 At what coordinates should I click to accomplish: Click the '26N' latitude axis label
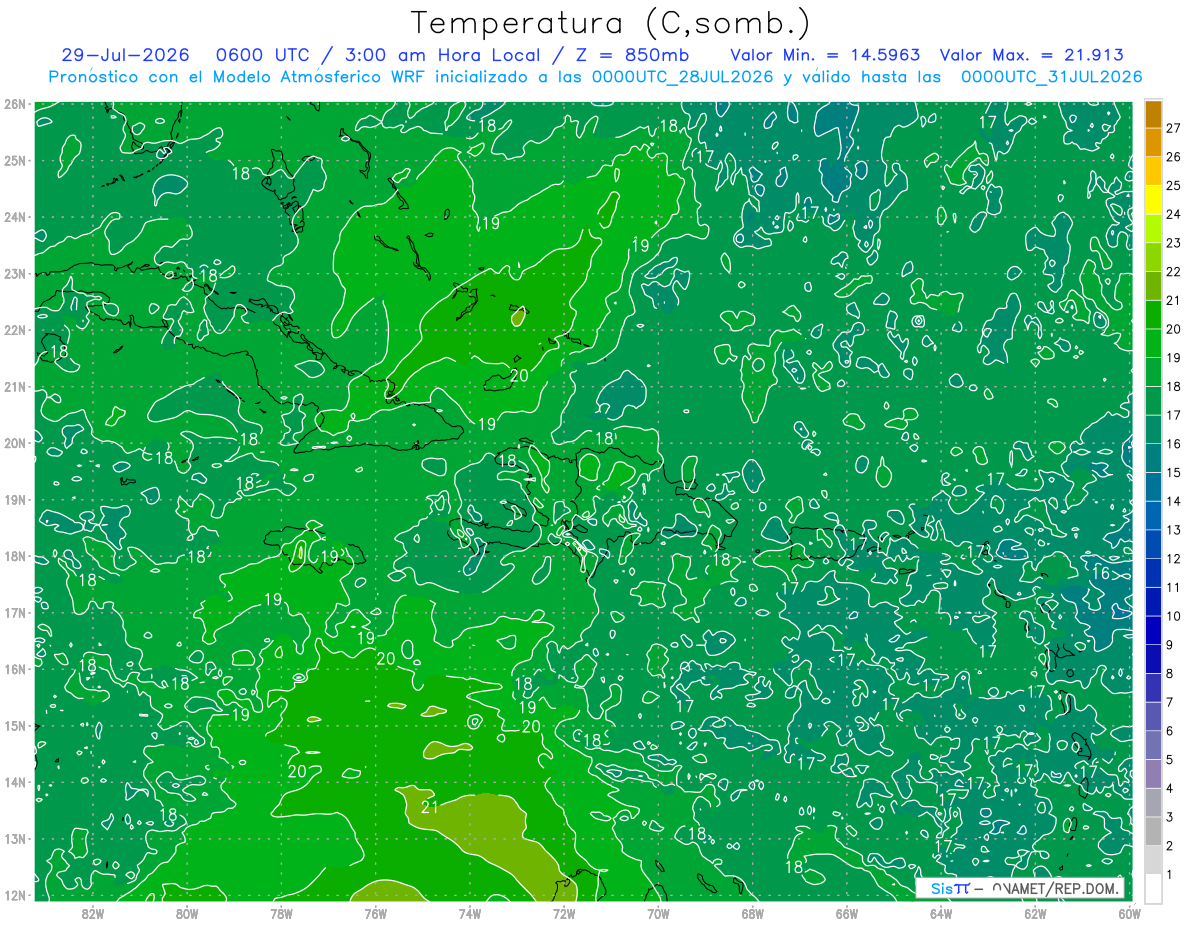[14, 103]
